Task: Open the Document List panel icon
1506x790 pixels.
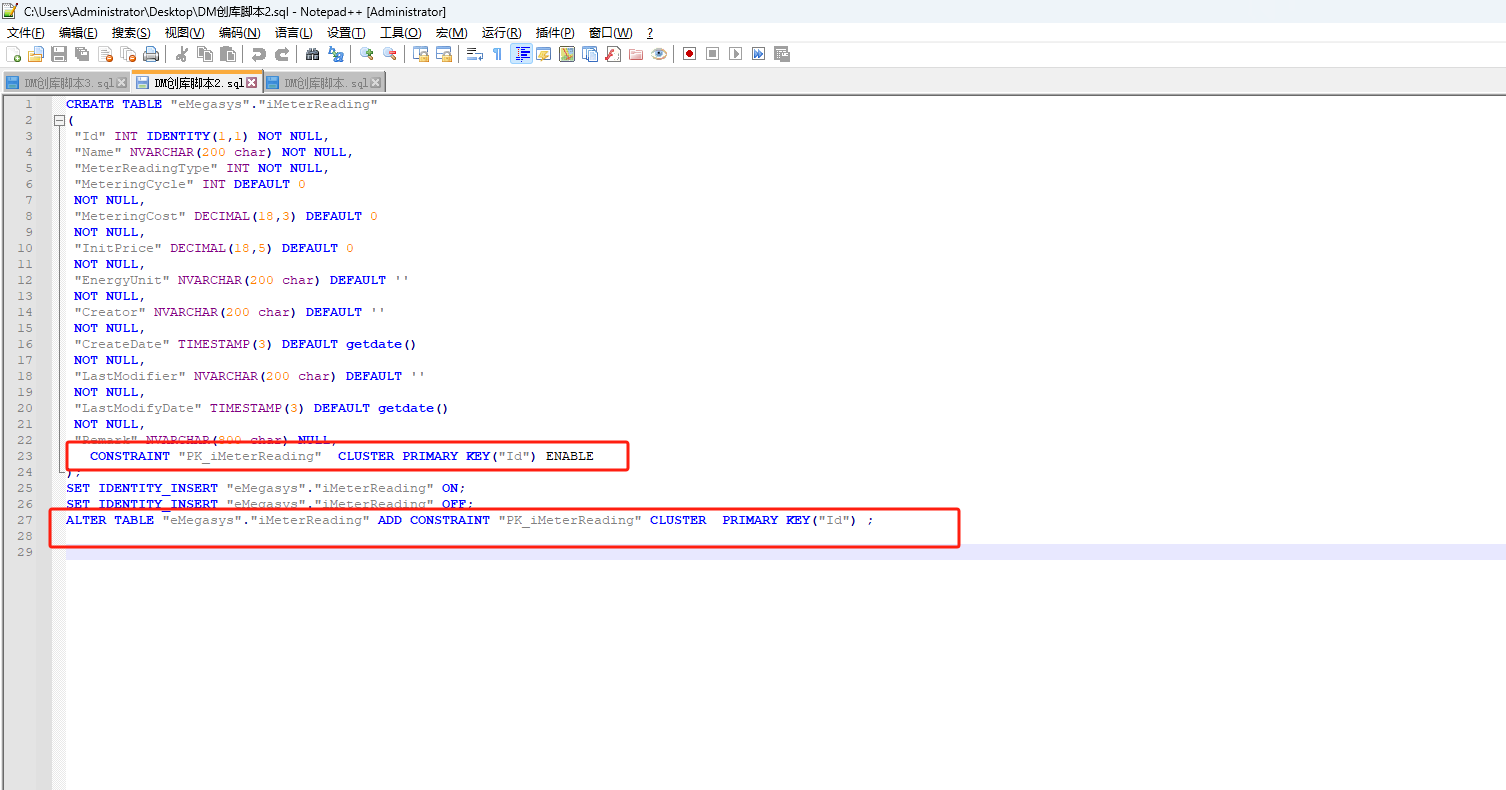Action: (x=590, y=54)
